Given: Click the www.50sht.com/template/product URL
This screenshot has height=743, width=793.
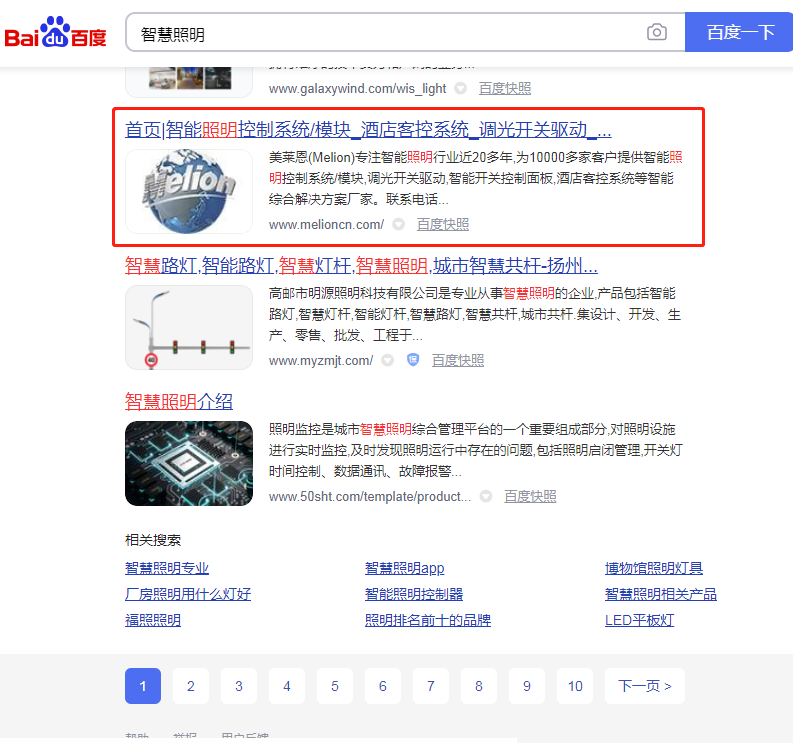Looking at the screenshot, I should [x=370, y=497].
